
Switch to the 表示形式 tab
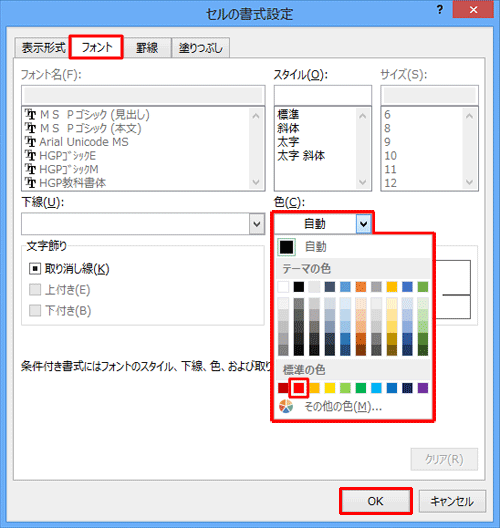pyautogui.click(x=43, y=47)
